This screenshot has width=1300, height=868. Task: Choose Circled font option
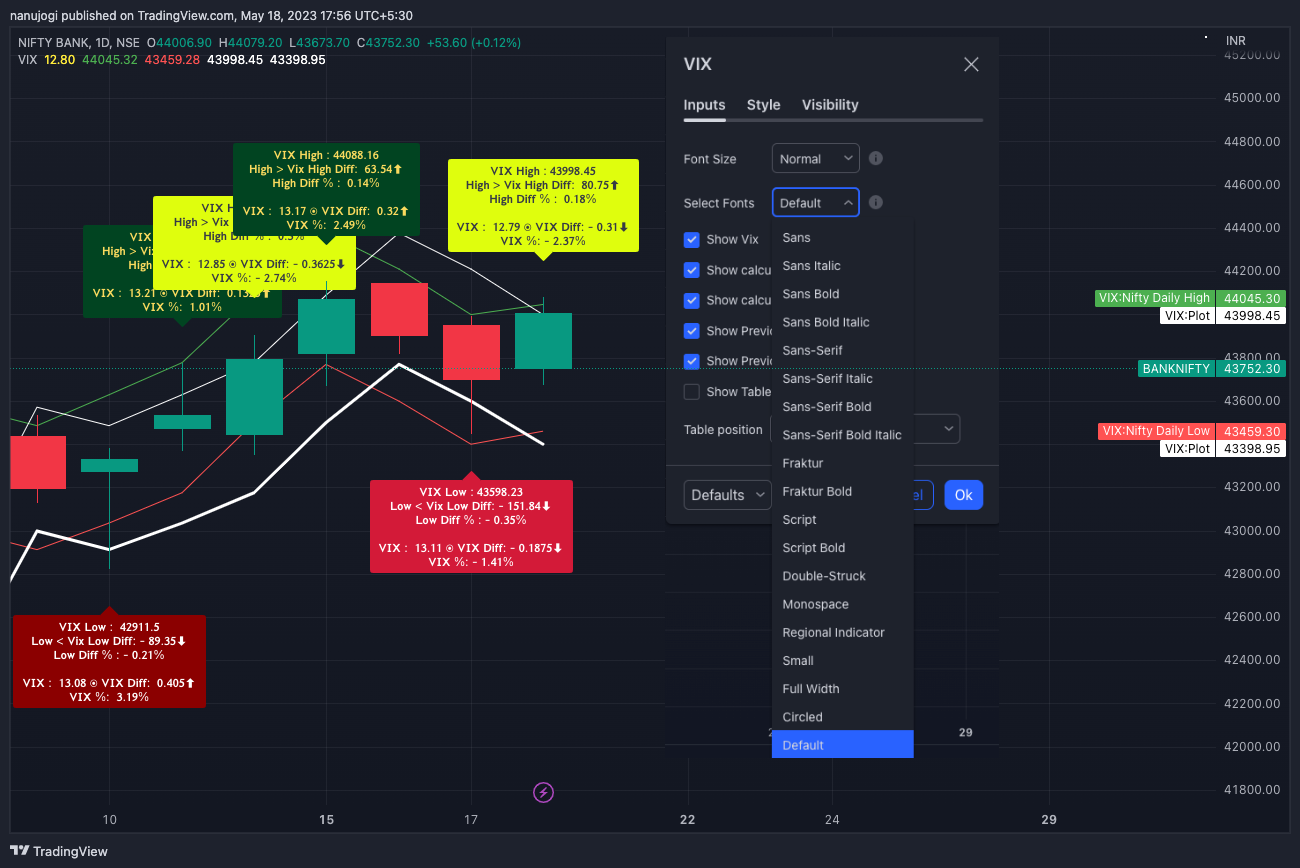tap(842, 717)
